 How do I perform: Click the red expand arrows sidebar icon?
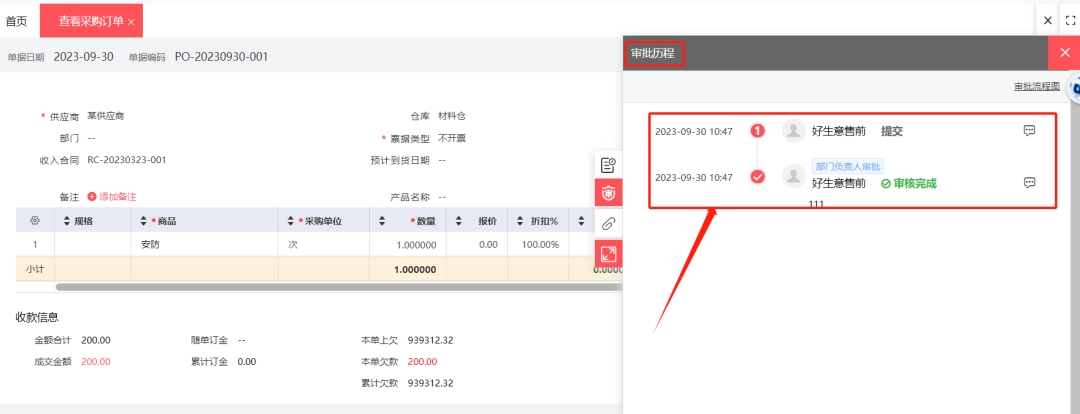pos(608,253)
